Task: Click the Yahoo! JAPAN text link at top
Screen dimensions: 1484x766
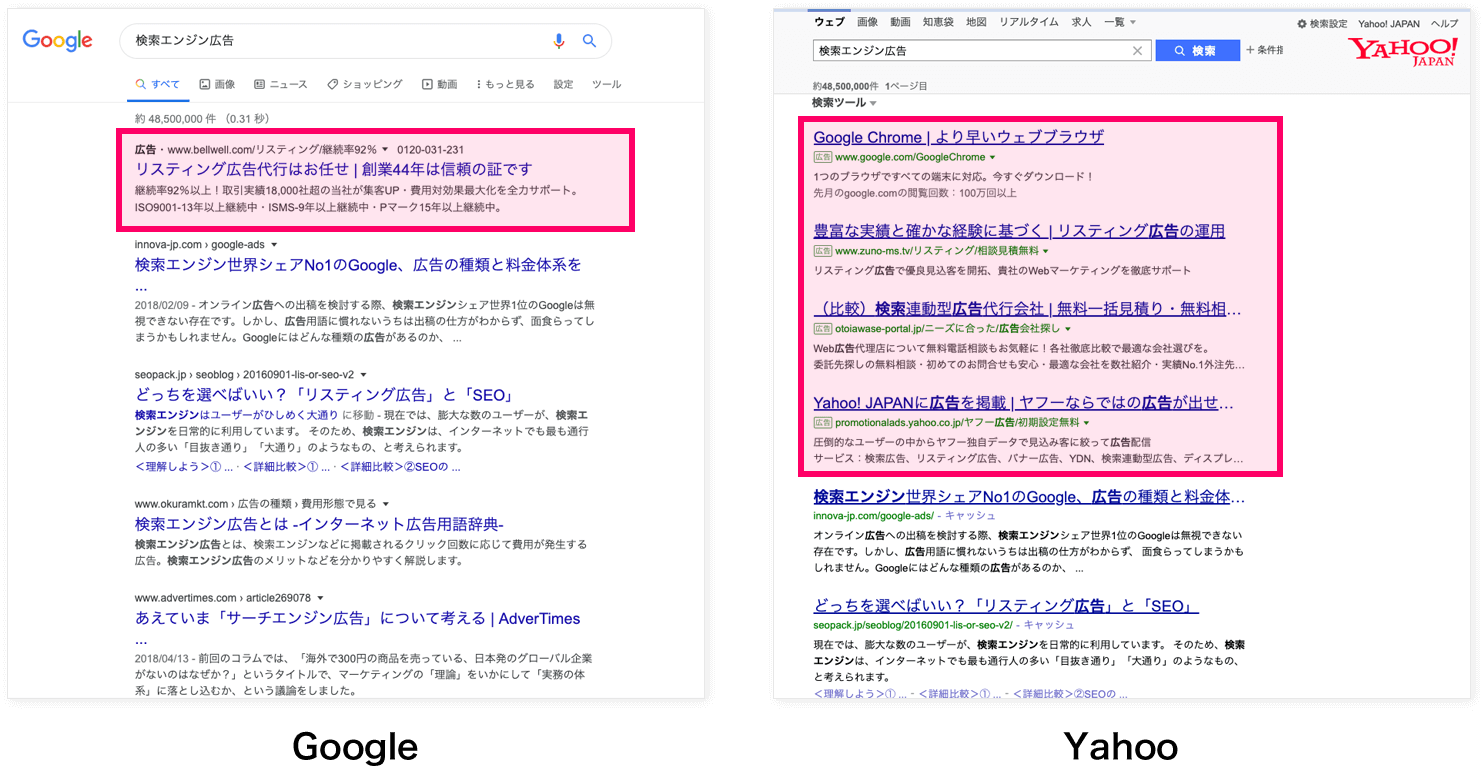Action: point(1389,23)
